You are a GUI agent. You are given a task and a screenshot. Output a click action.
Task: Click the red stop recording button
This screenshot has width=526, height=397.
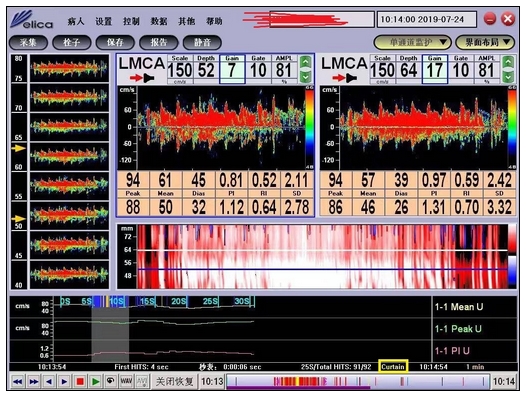[80, 382]
